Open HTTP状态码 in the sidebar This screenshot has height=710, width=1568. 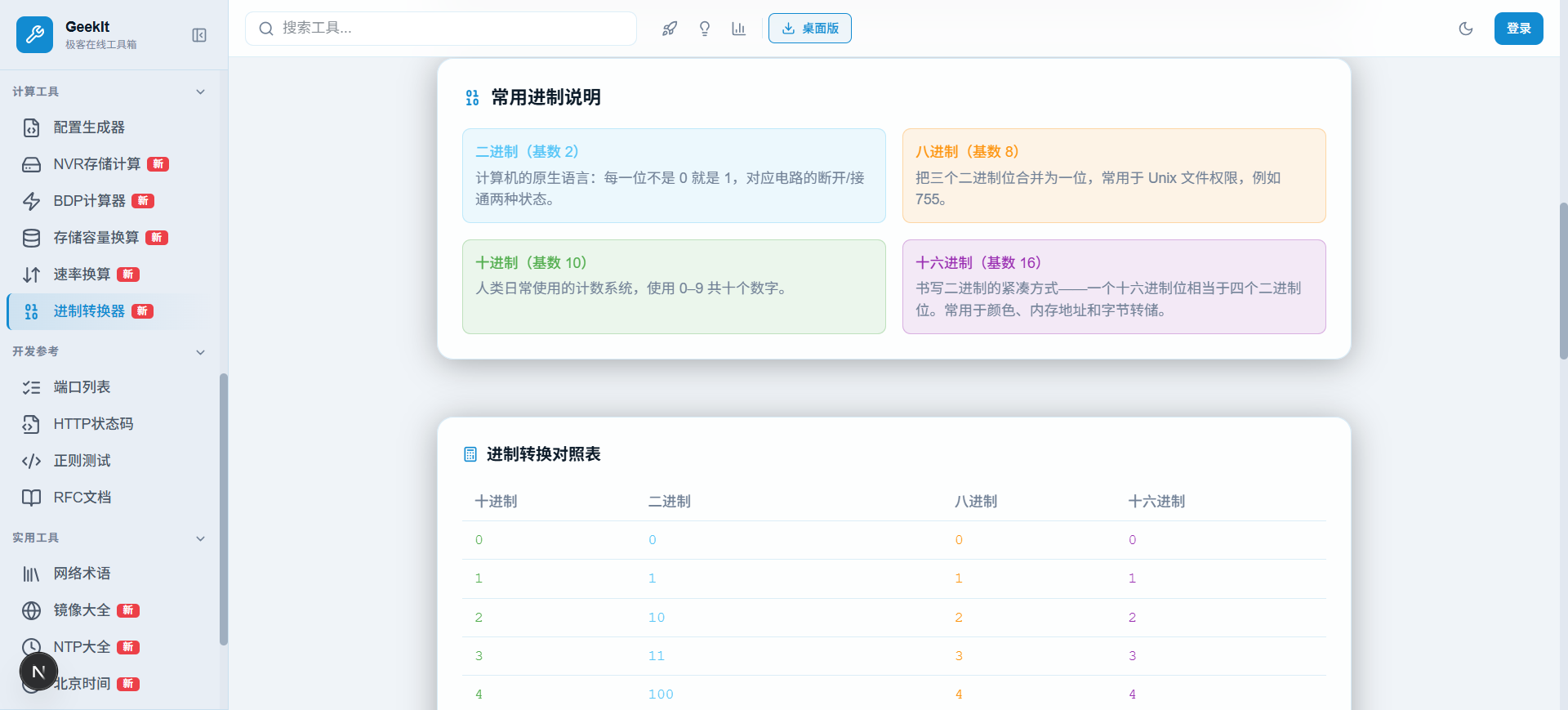110,424
